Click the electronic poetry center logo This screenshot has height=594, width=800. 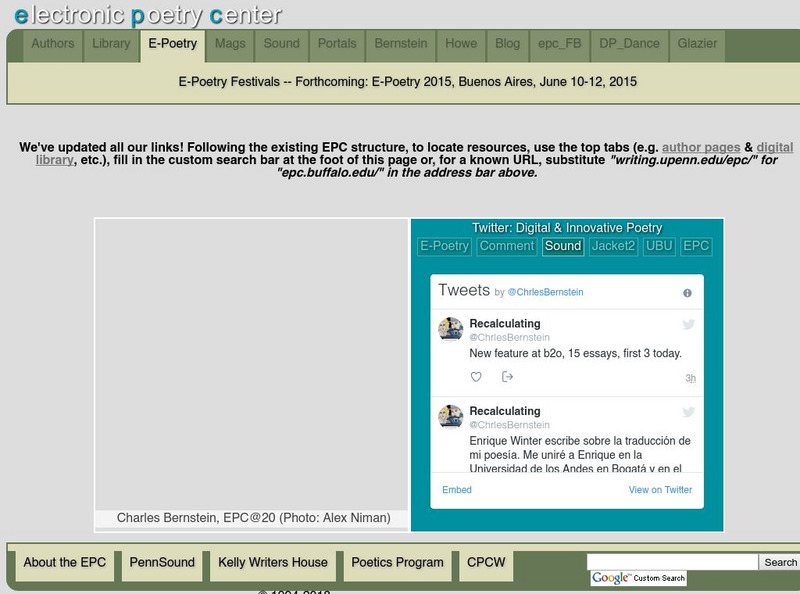(148, 15)
